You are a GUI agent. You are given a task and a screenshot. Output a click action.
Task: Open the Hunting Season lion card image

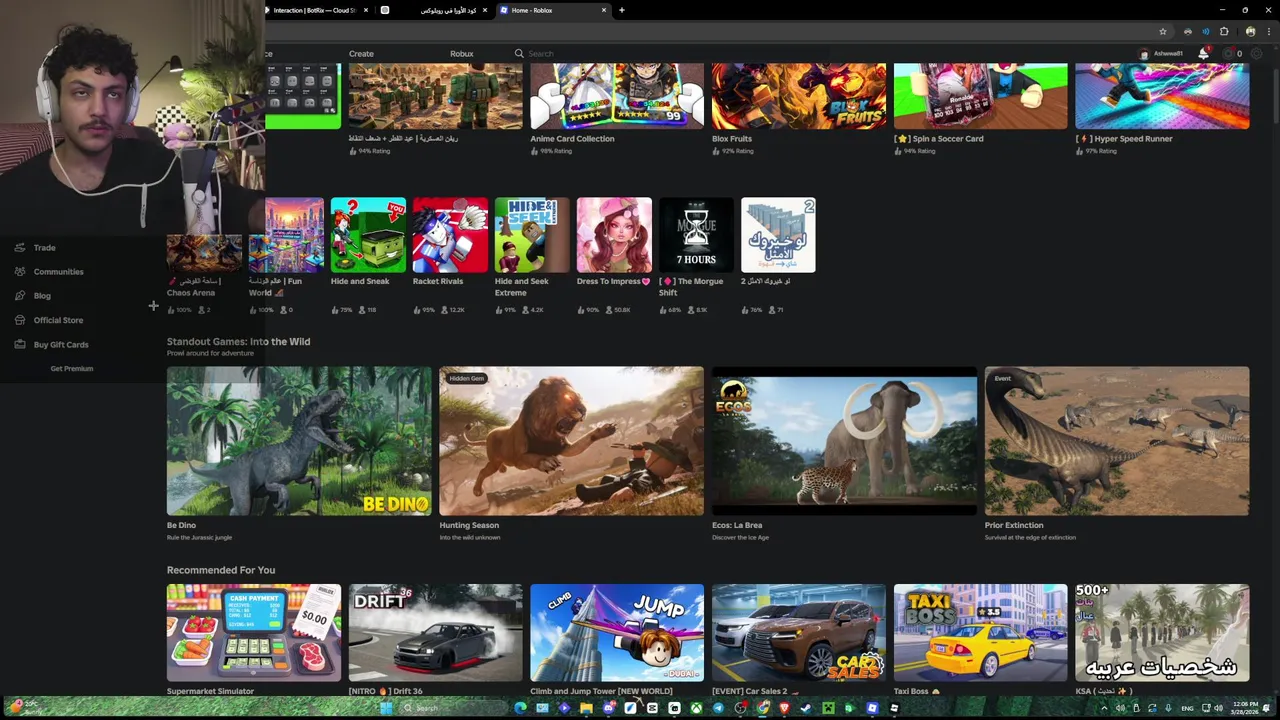571,441
